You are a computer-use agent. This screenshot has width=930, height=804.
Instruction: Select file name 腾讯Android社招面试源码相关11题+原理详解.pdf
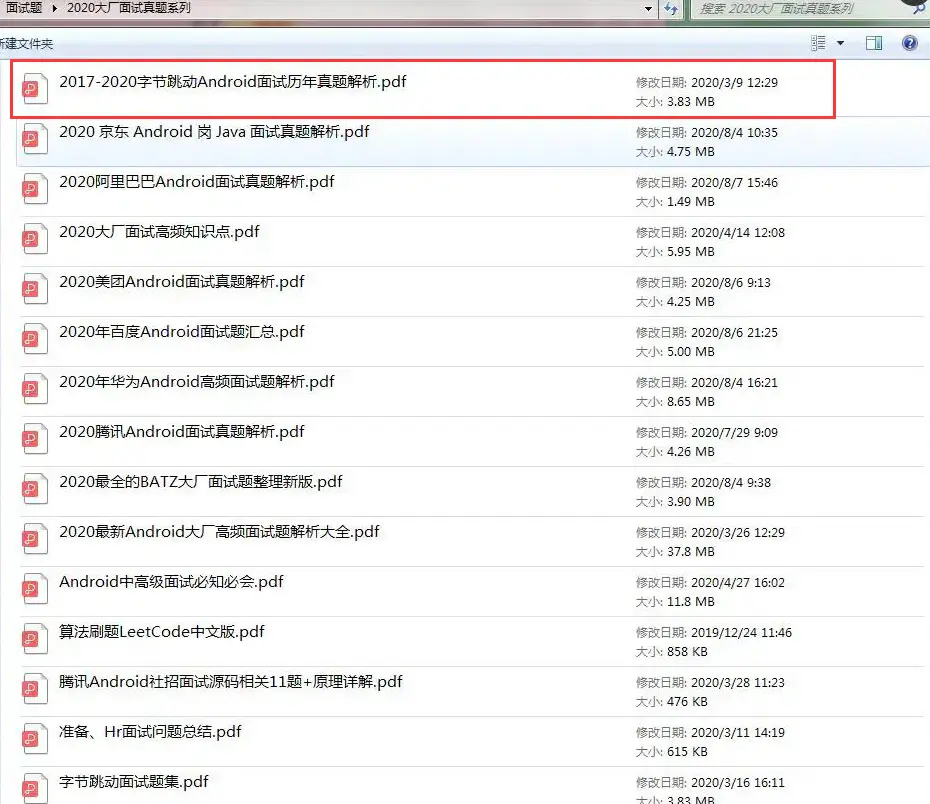tap(230, 682)
